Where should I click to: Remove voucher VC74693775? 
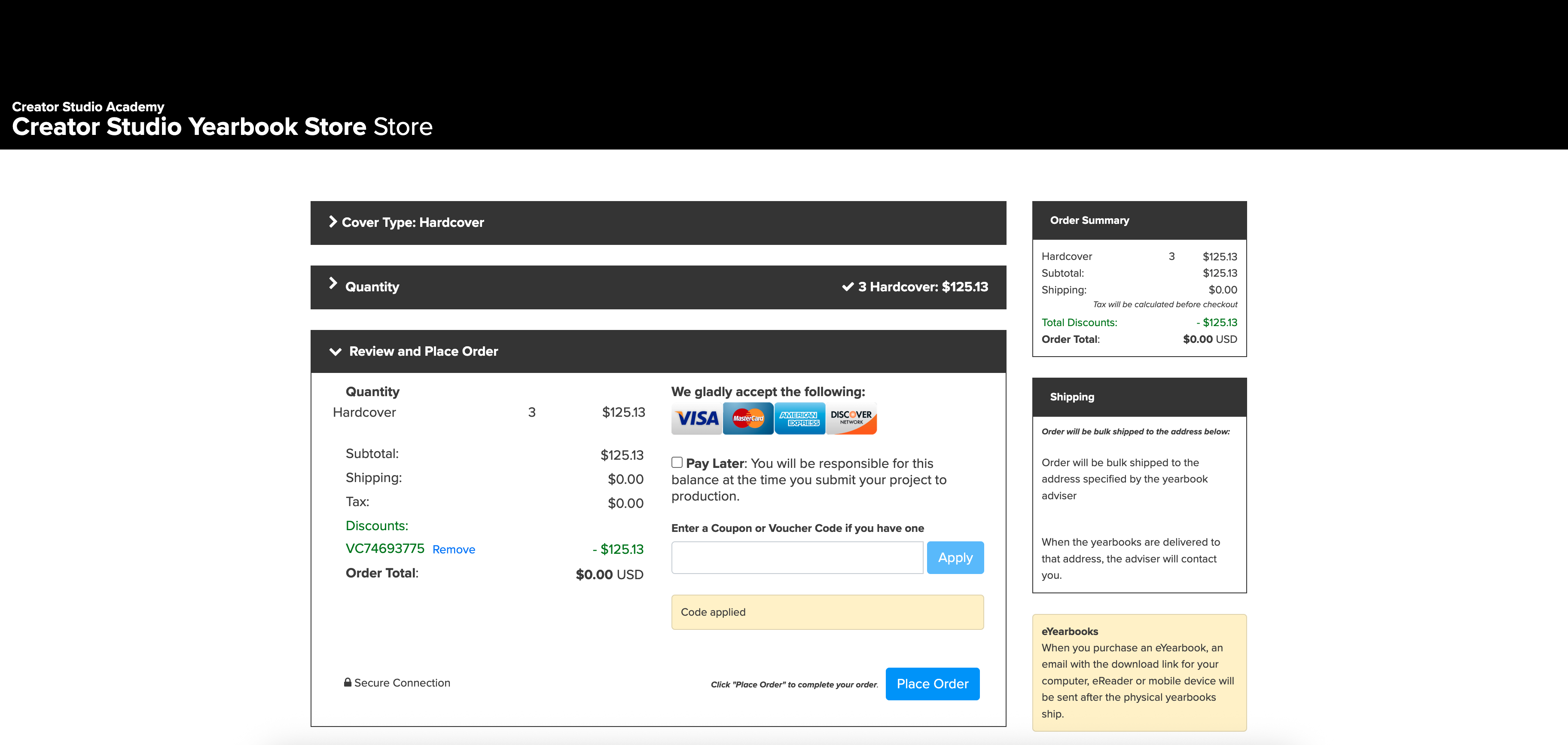coord(454,550)
